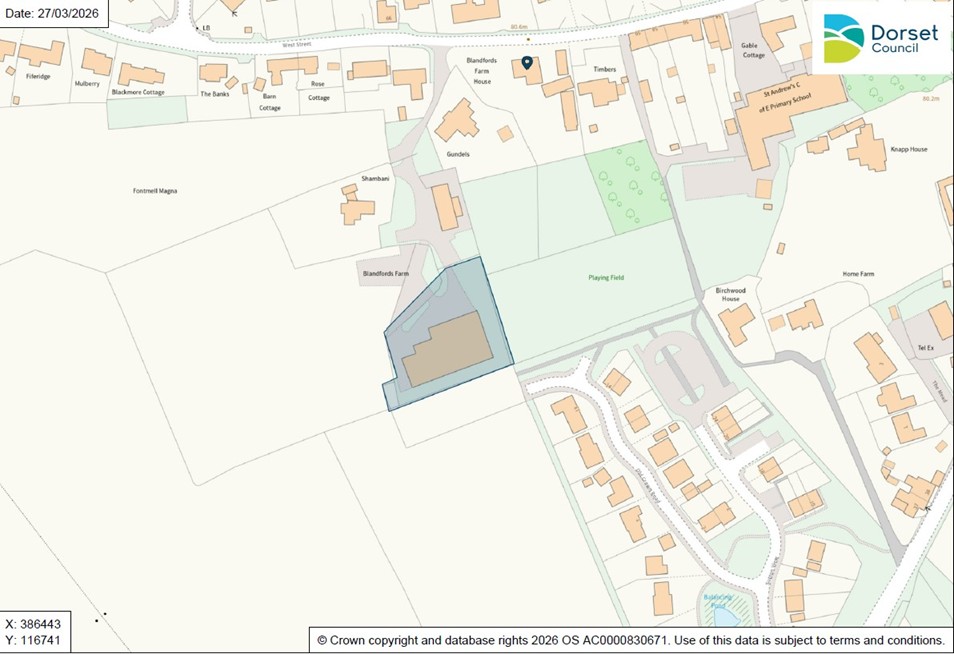The width and height of the screenshot is (954, 654).
Task: Click the Blackmore Cottage label
Action: (x=138, y=92)
